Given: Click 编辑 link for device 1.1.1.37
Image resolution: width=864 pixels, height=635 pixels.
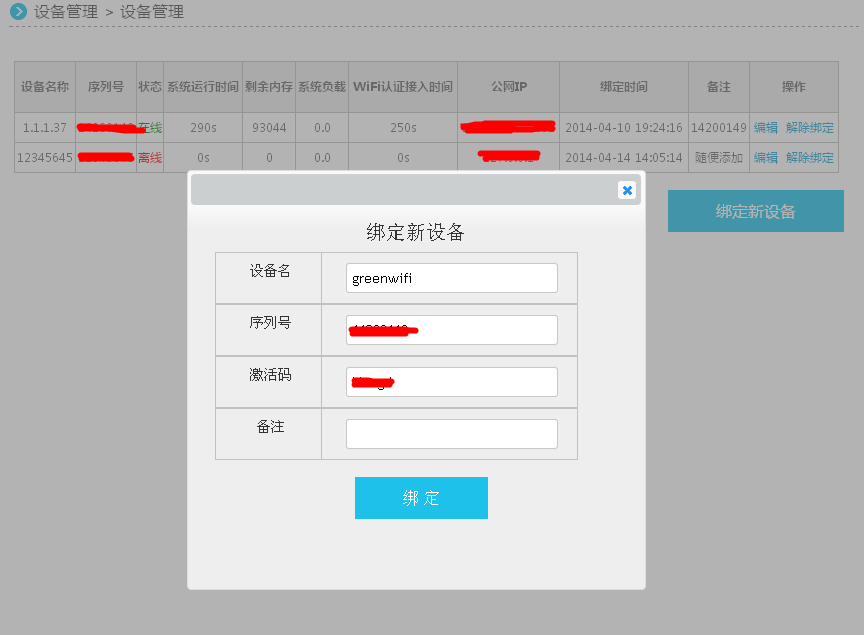Looking at the screenshot, I should [x=765, y=128].
